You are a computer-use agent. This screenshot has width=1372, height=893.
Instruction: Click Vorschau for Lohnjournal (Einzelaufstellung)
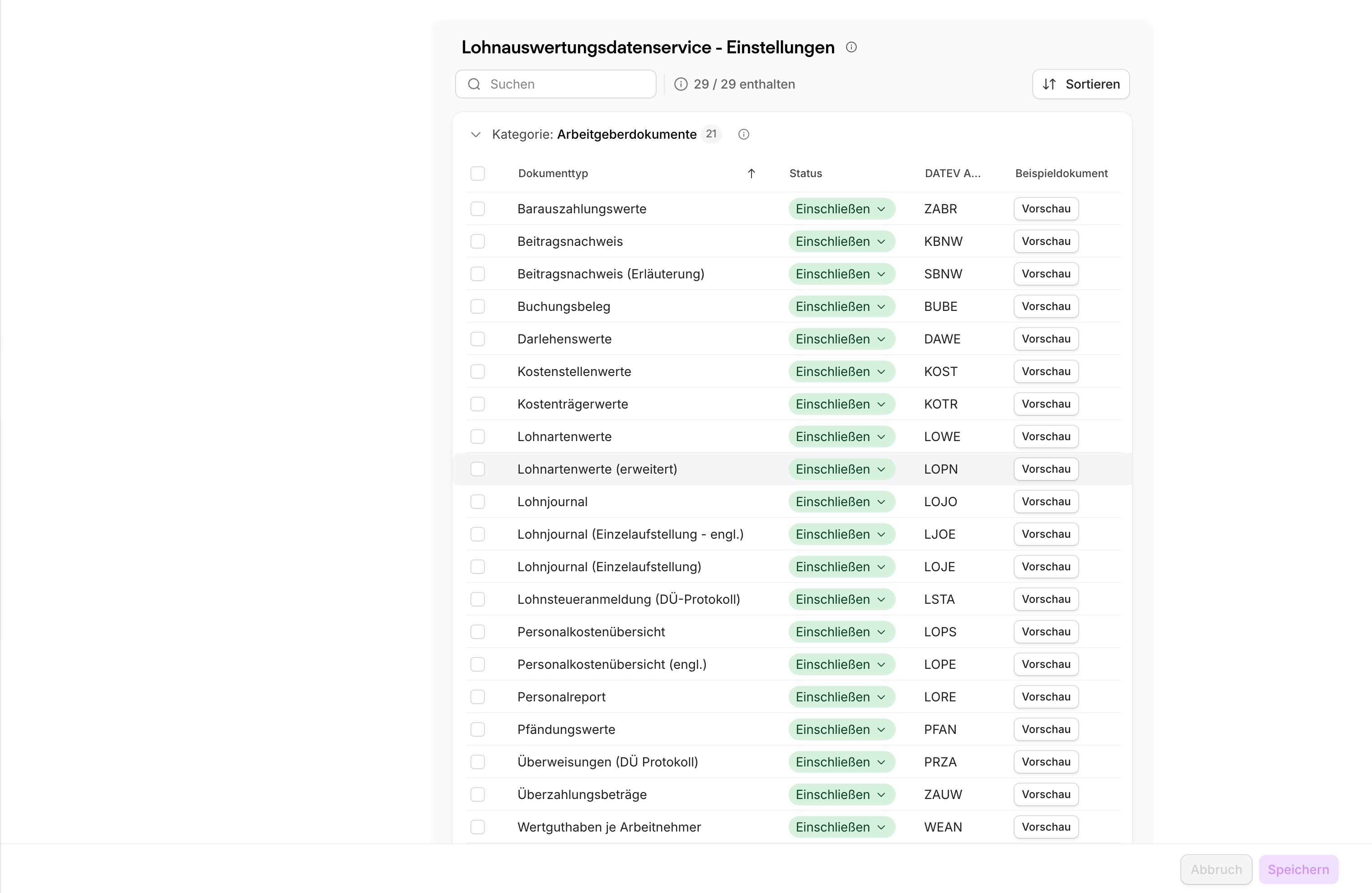point(1046,567)
